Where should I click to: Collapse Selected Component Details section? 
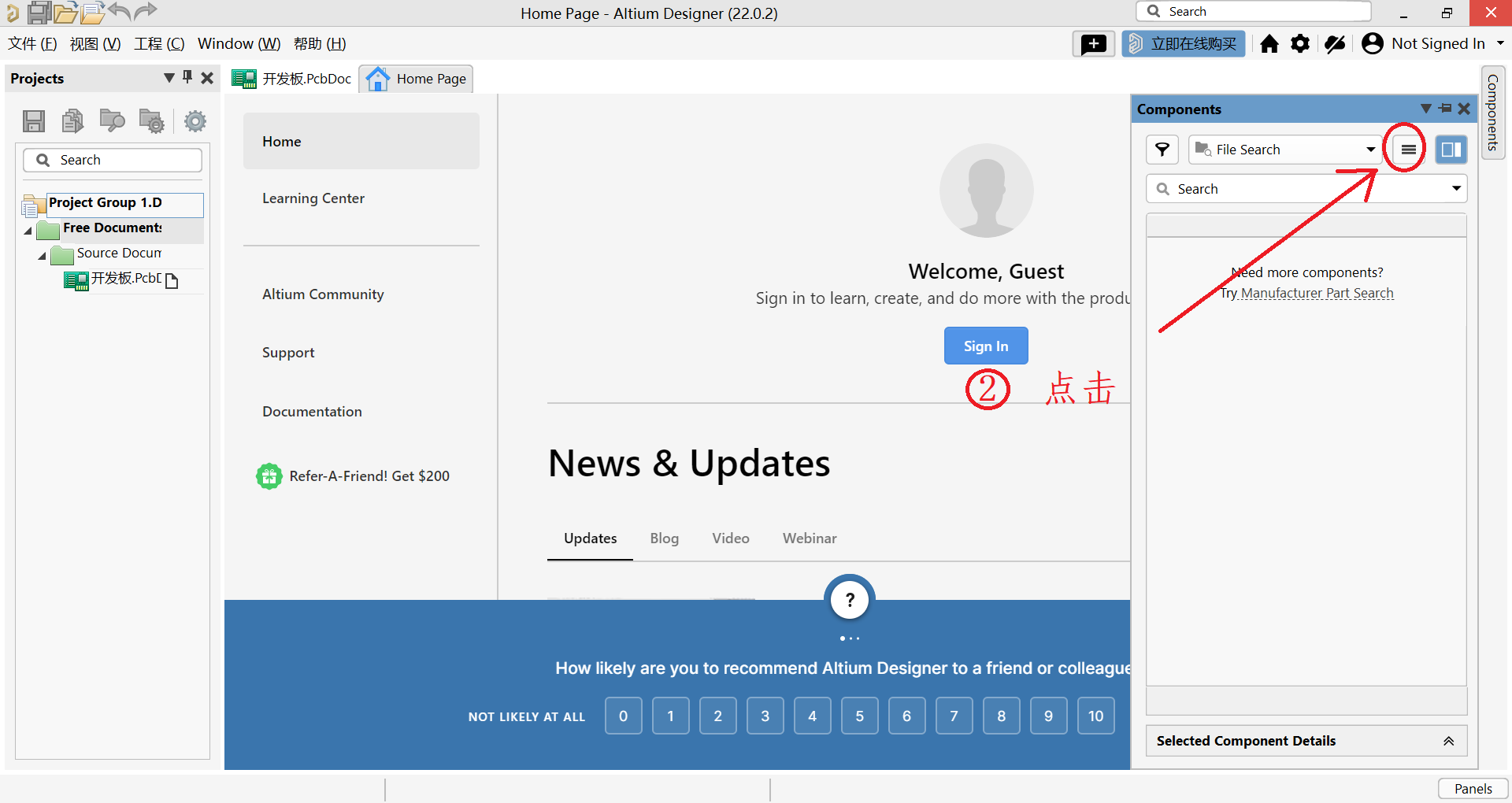click(1449, 740)
